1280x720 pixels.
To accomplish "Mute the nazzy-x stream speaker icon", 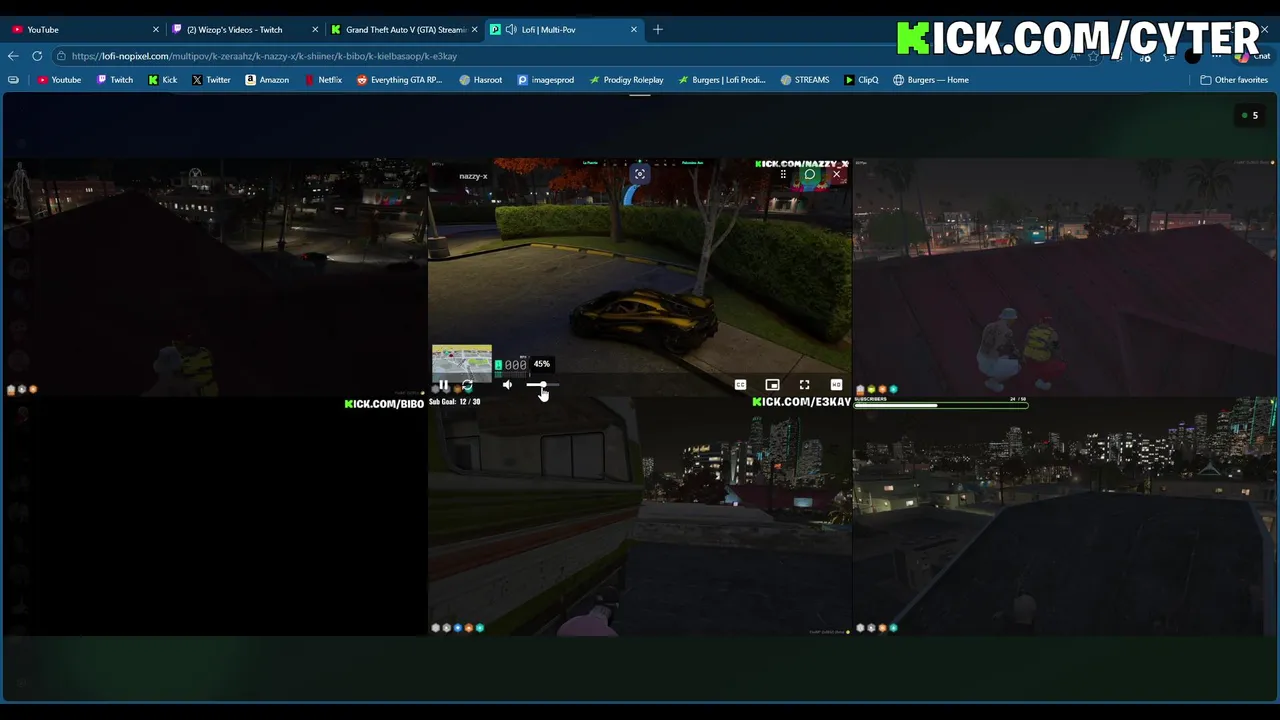I will [507, 385].
